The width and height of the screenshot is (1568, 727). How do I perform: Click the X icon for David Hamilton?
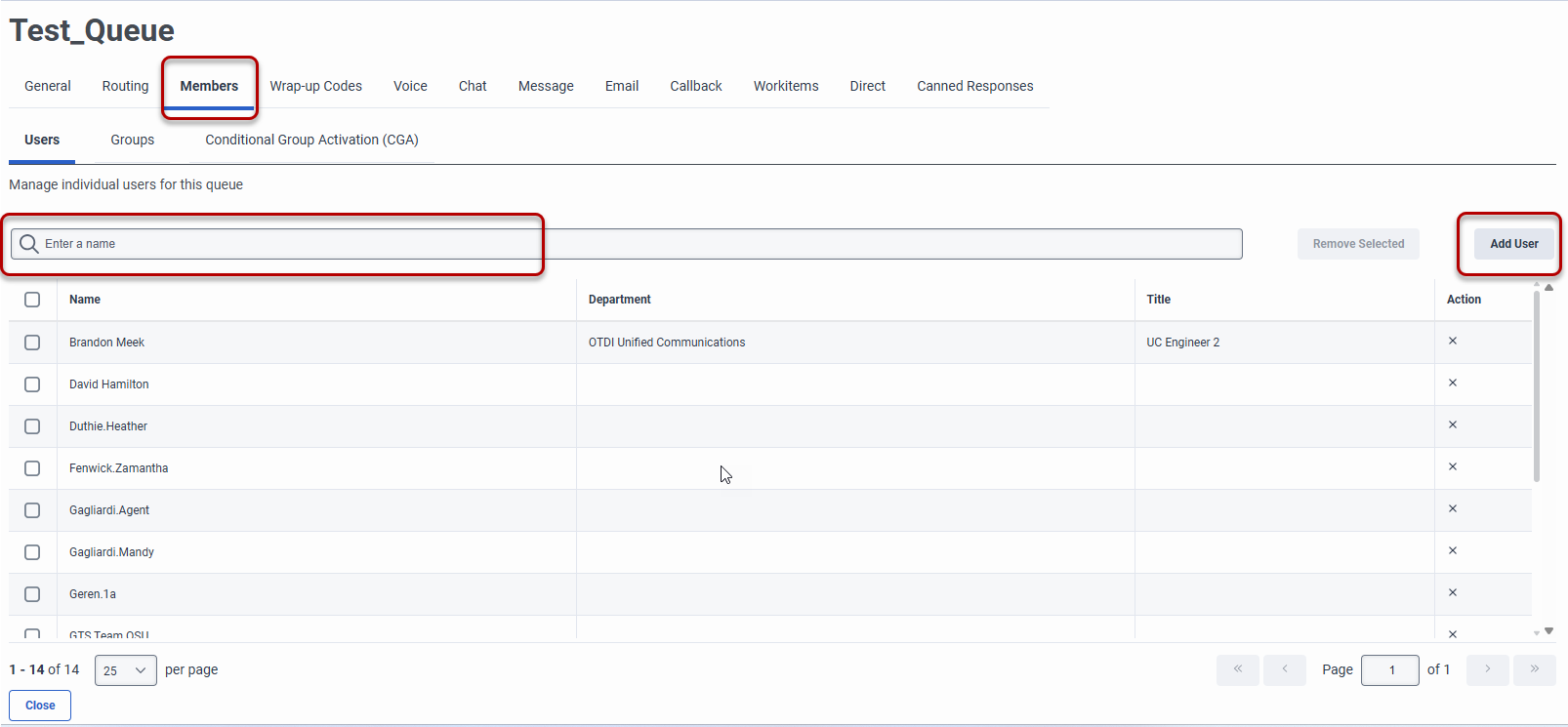pos(1452,383)
